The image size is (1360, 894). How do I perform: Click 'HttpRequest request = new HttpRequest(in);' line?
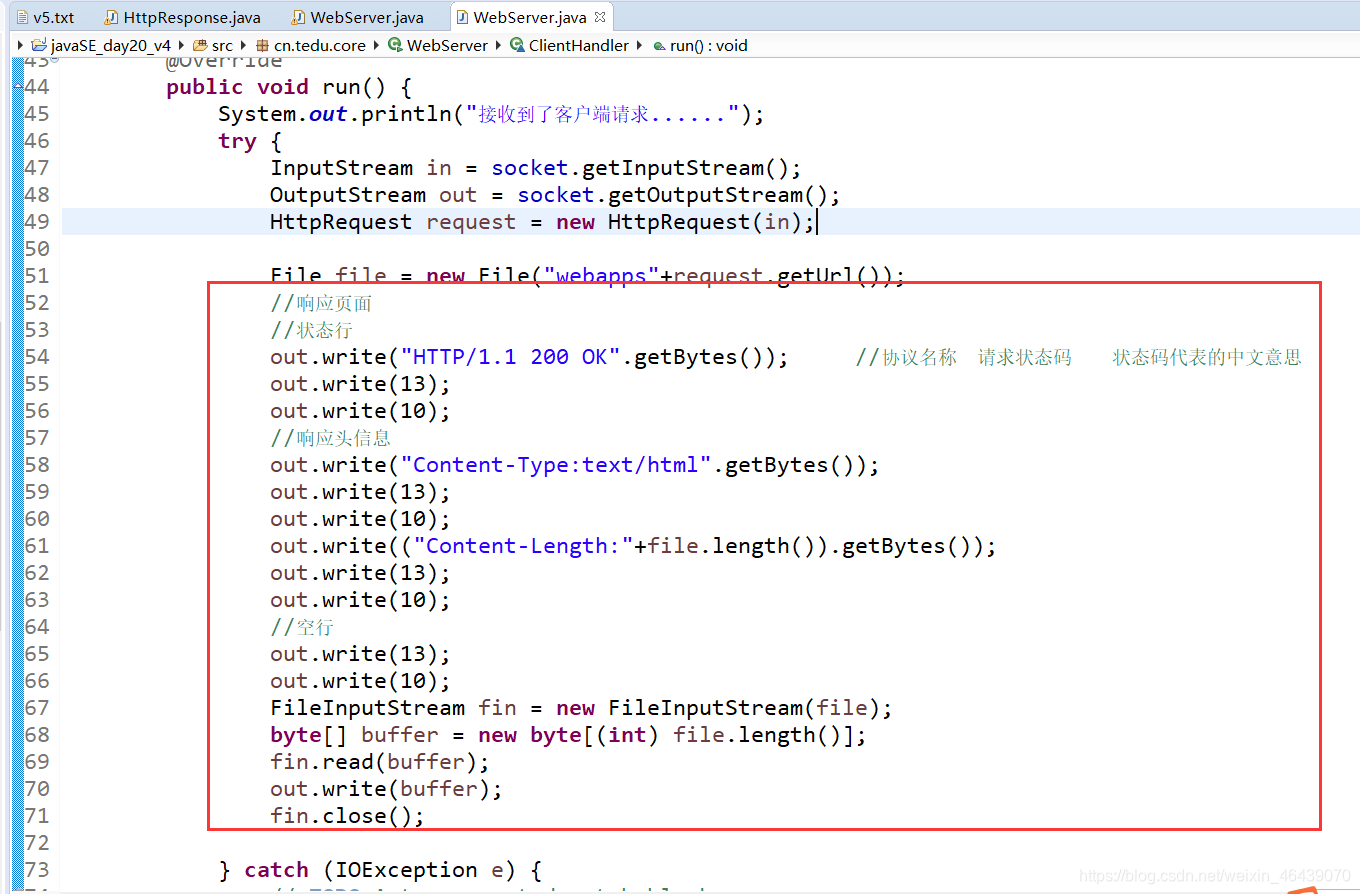[542, 222]
